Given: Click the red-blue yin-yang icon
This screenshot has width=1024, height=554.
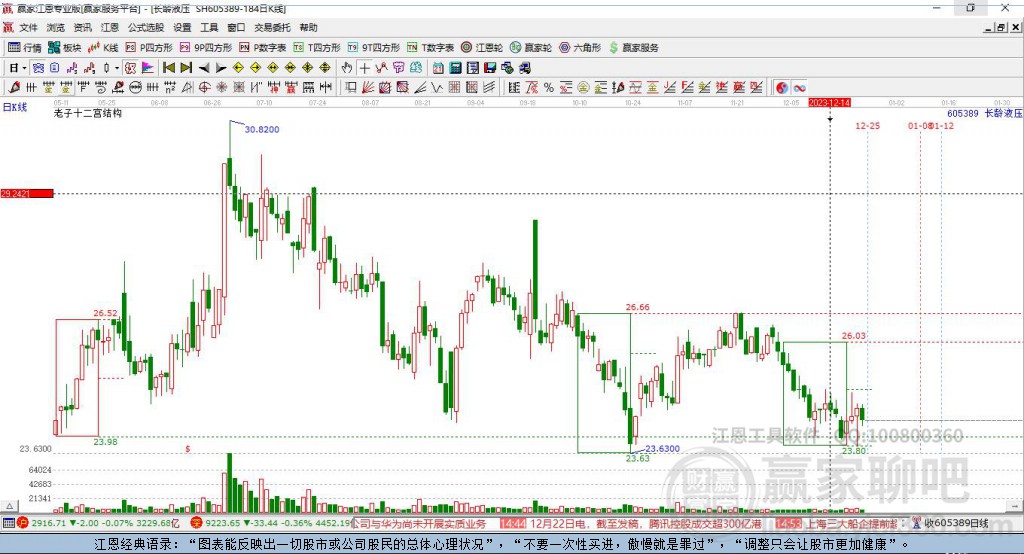Looking at the screenshot, I should coord(782,88).
